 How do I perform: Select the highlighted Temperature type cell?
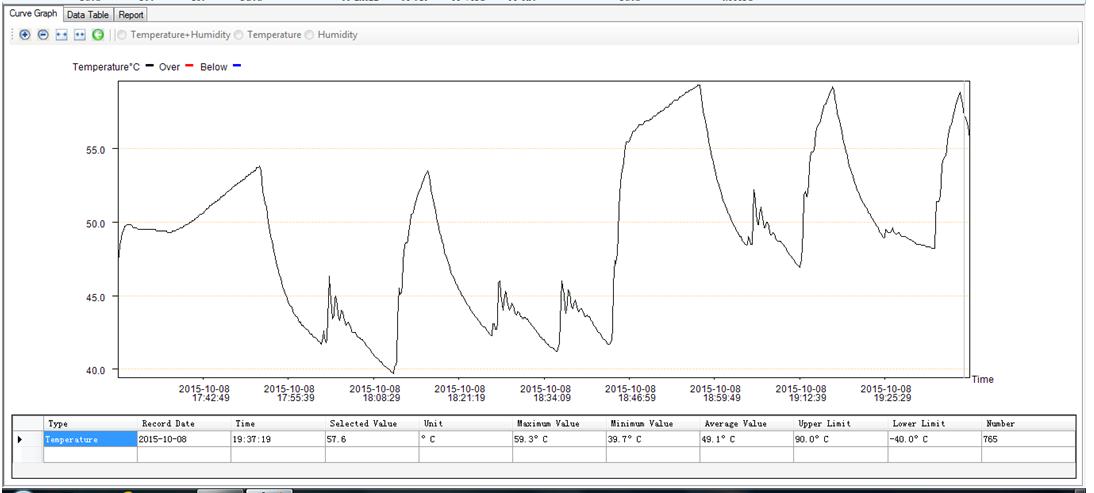[x=90, y=440]
